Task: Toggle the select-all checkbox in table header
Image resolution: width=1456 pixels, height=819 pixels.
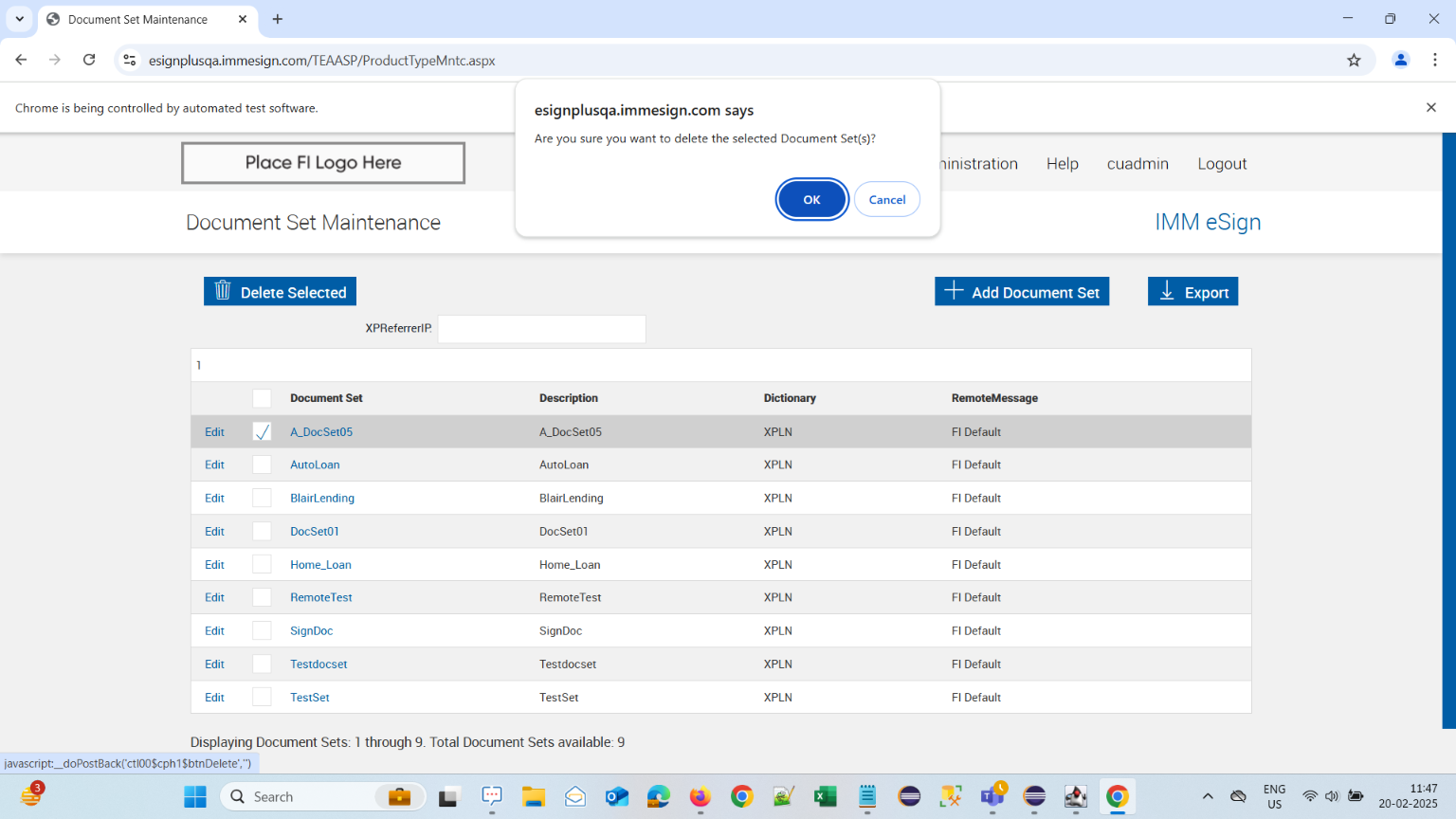Action: 262,398
